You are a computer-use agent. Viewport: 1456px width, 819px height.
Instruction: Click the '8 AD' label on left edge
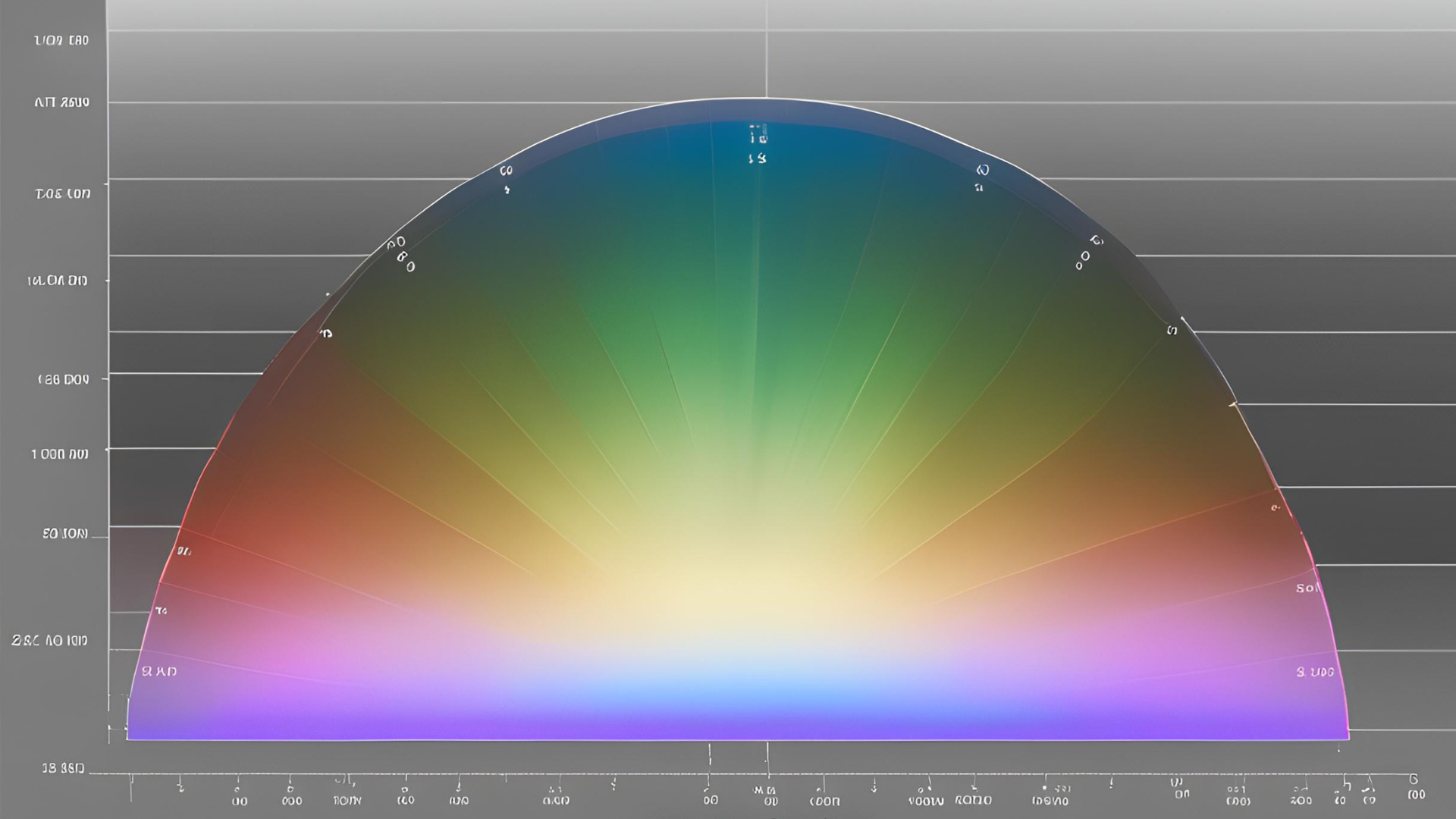tap(159, 671)
